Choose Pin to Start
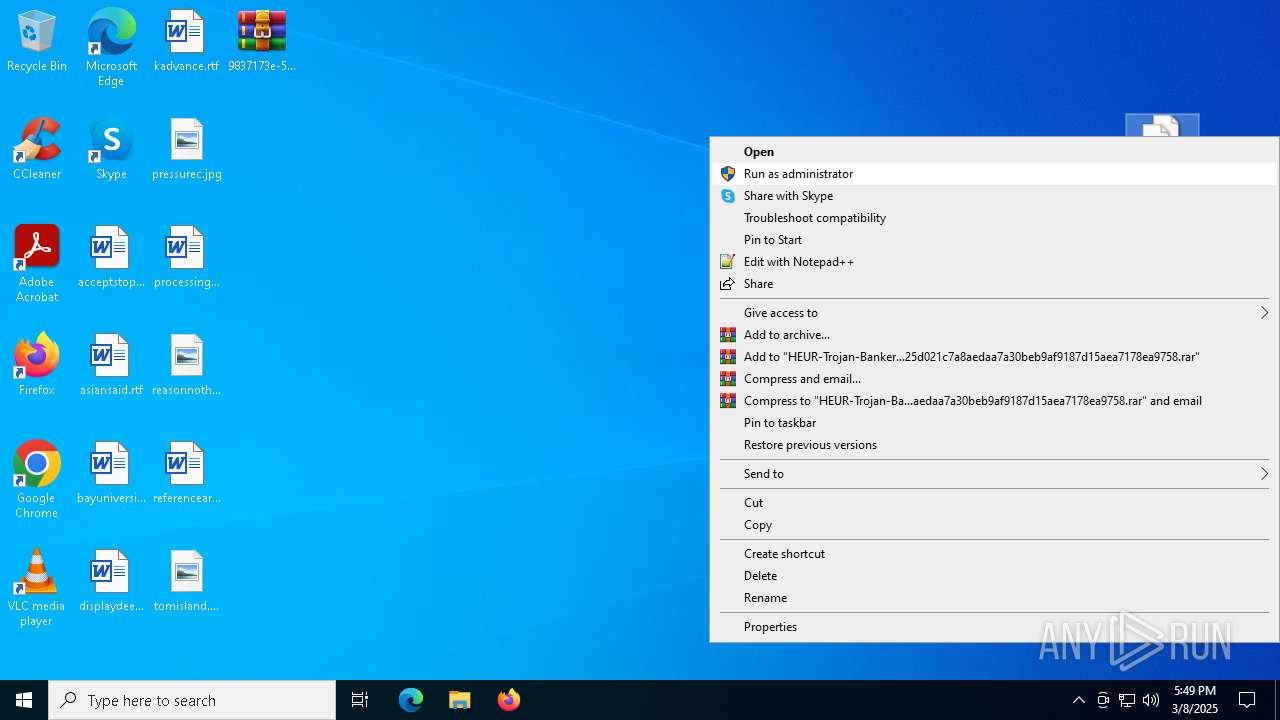1280x720 pixels. [994, 240]
